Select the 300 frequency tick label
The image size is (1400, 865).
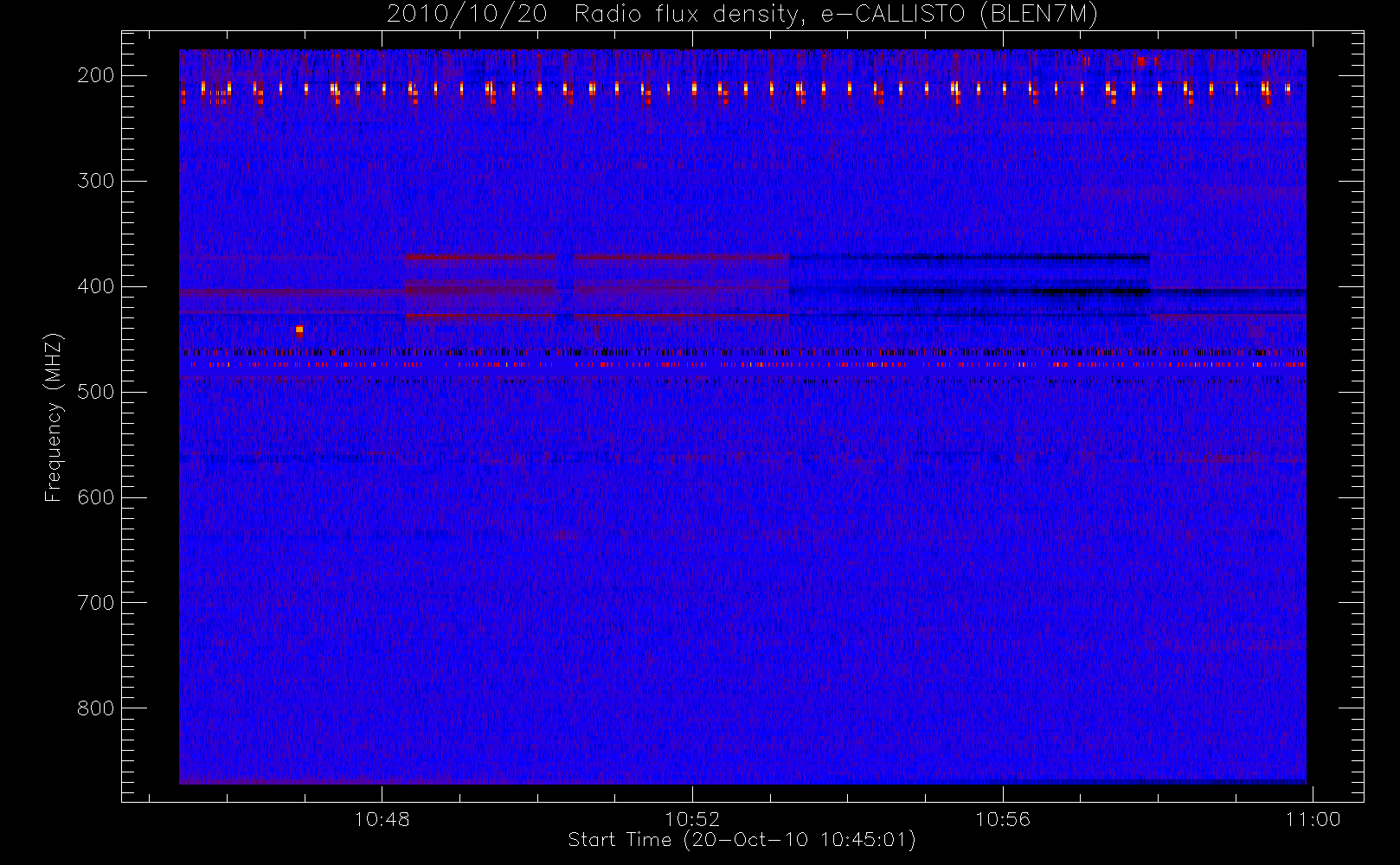tap(96, 181)
